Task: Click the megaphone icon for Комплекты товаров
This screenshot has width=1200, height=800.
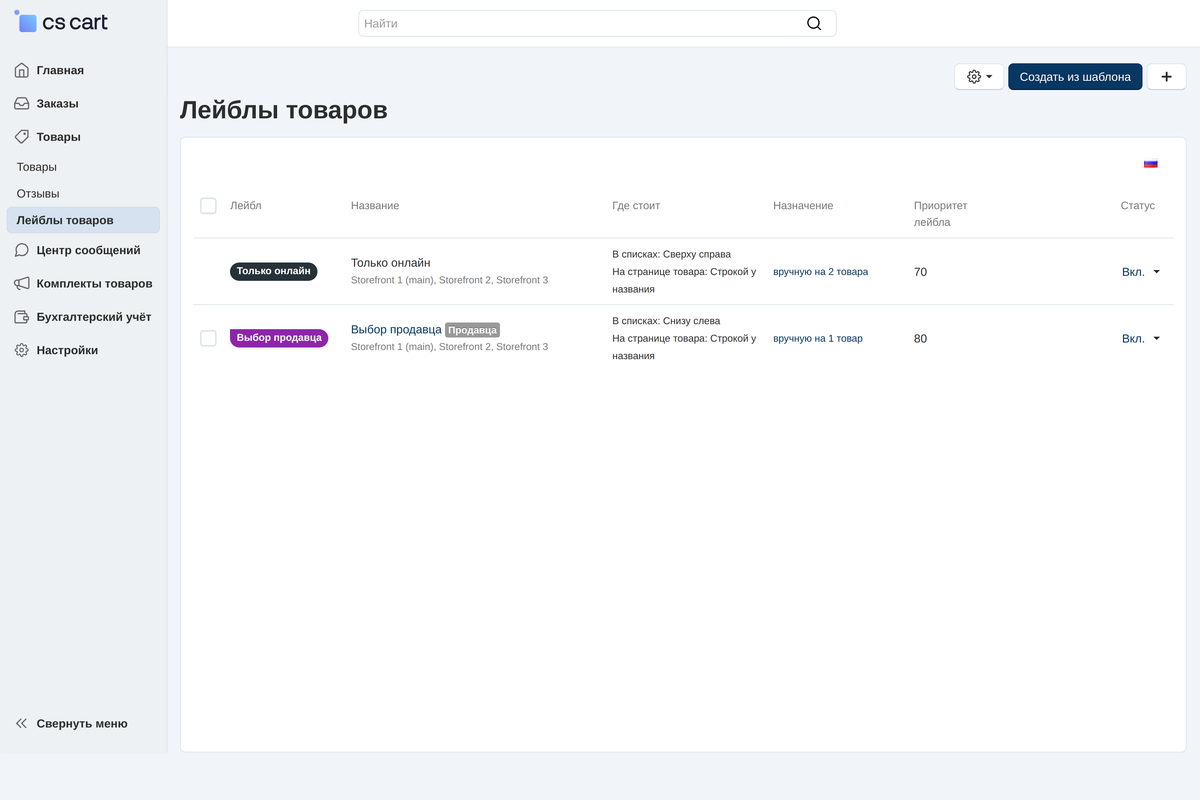Action: pyautogui.click(x=22, y=283)
